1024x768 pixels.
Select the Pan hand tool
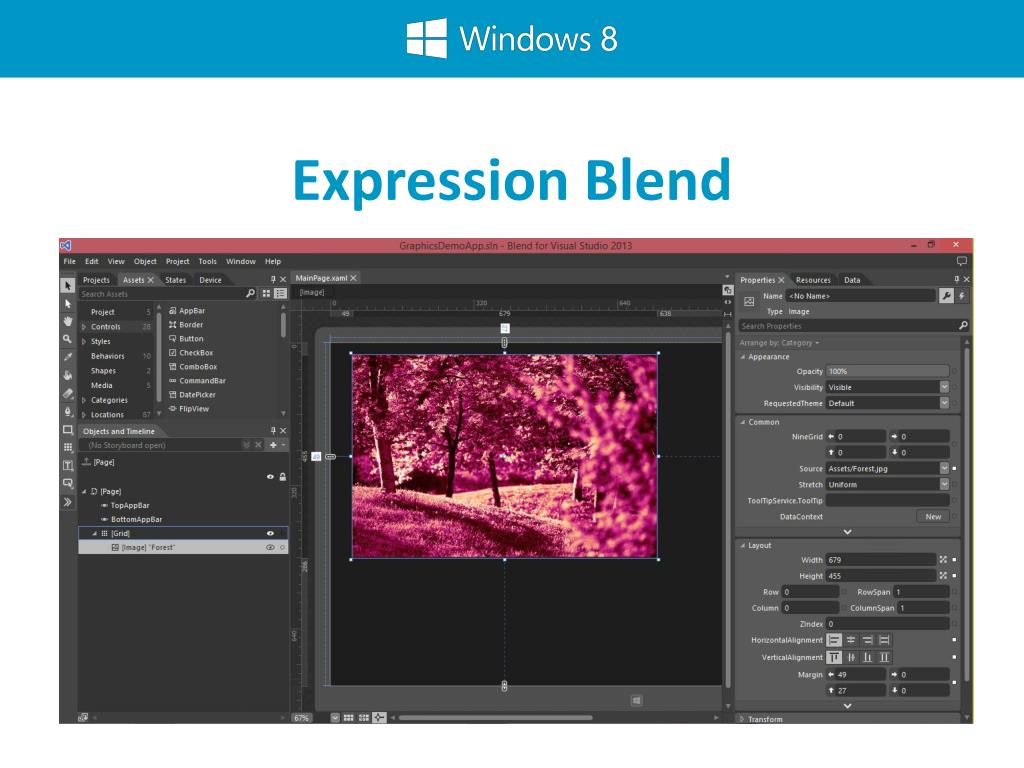[x=68, y=321]
